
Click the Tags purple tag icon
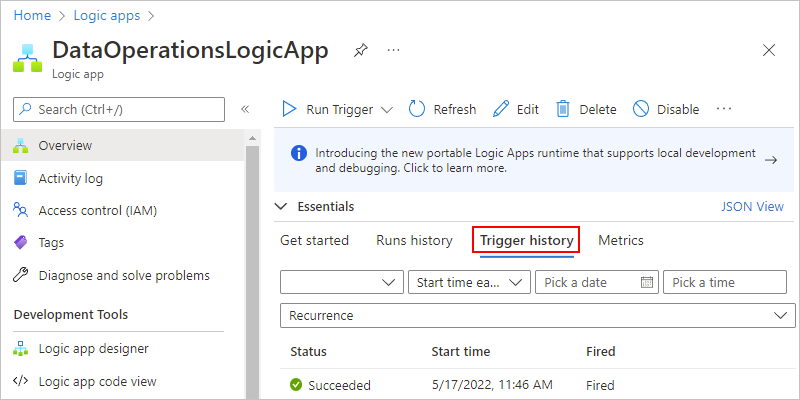click(x=20, y=242)
